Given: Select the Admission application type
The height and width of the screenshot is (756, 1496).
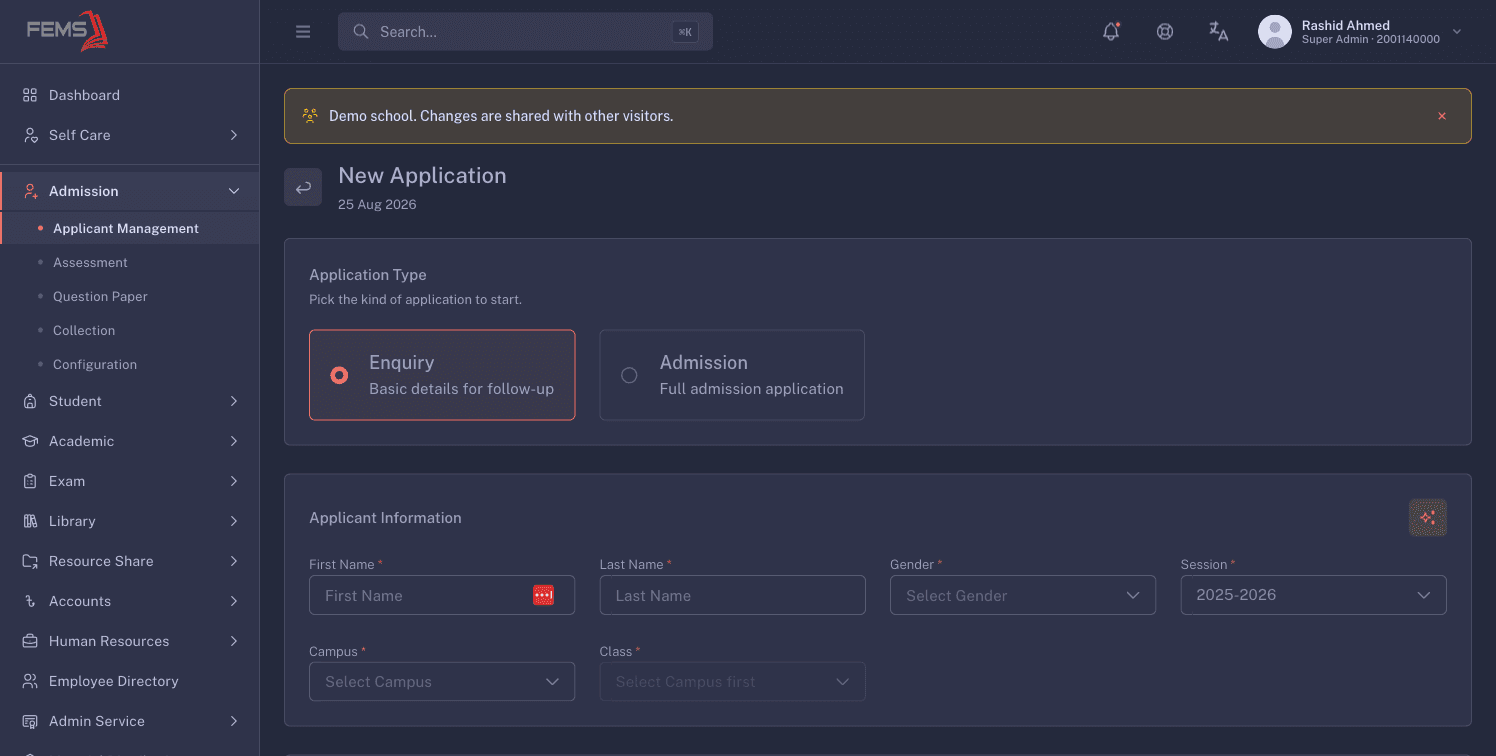Looking at the screenshot, I should [x=732, y=375].
